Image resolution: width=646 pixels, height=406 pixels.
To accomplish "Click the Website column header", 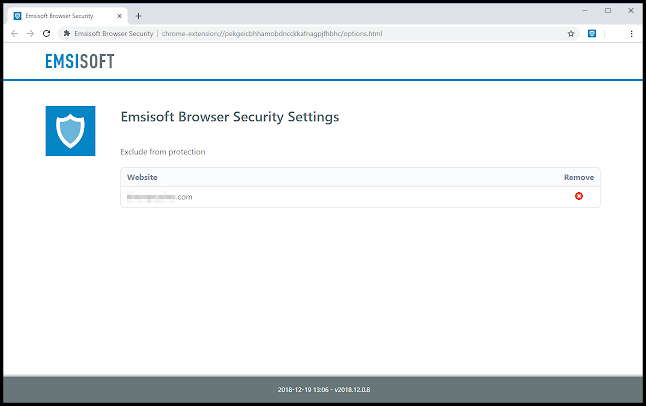I will click(x=142, y=177).
